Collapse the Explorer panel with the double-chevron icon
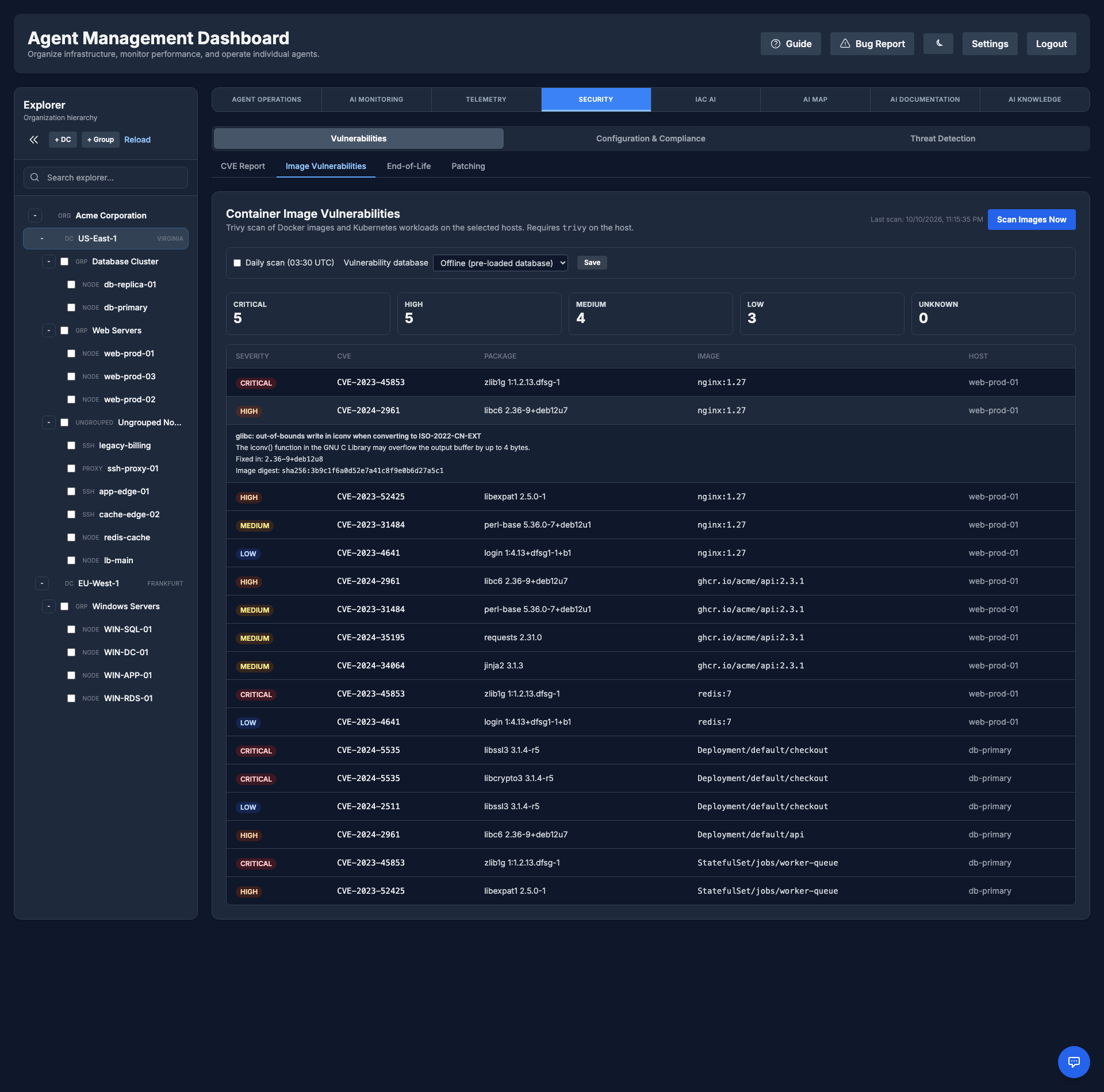The height and width of the screenshot is (1092, 1104). point(34,140)
